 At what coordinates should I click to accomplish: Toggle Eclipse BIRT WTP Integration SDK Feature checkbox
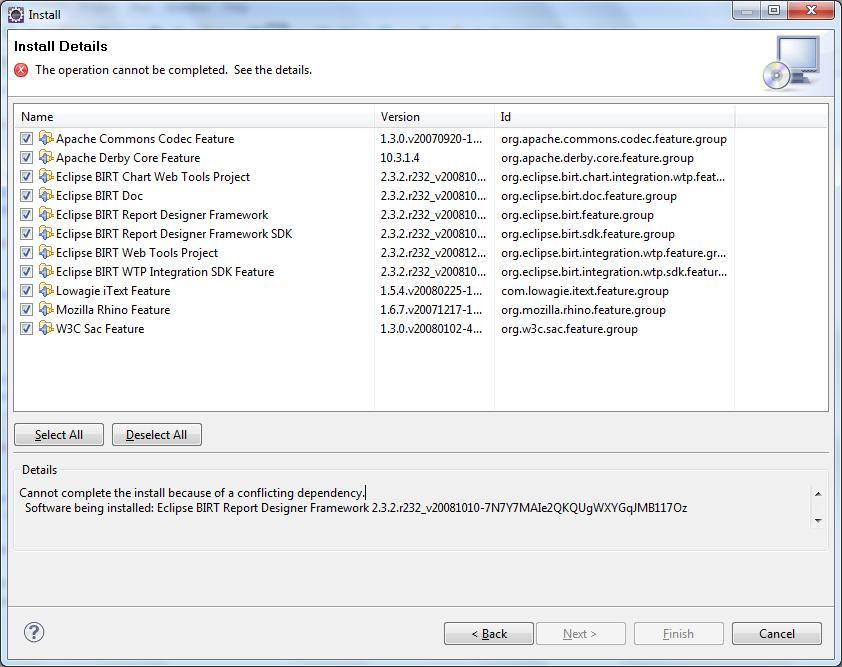tap(26, 272)
